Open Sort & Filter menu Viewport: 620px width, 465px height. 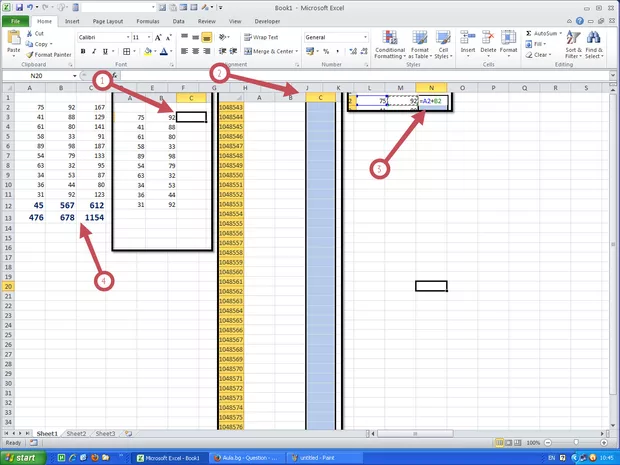click(573, 45)
